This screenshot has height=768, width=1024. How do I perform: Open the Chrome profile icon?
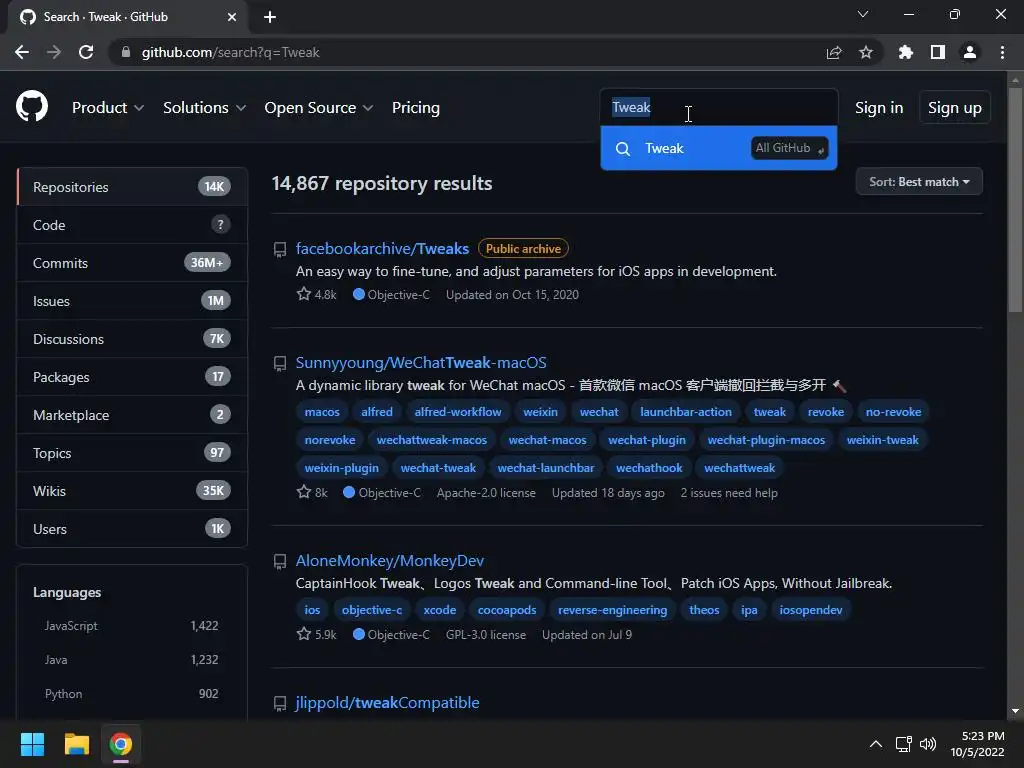[x=970, y=52]
